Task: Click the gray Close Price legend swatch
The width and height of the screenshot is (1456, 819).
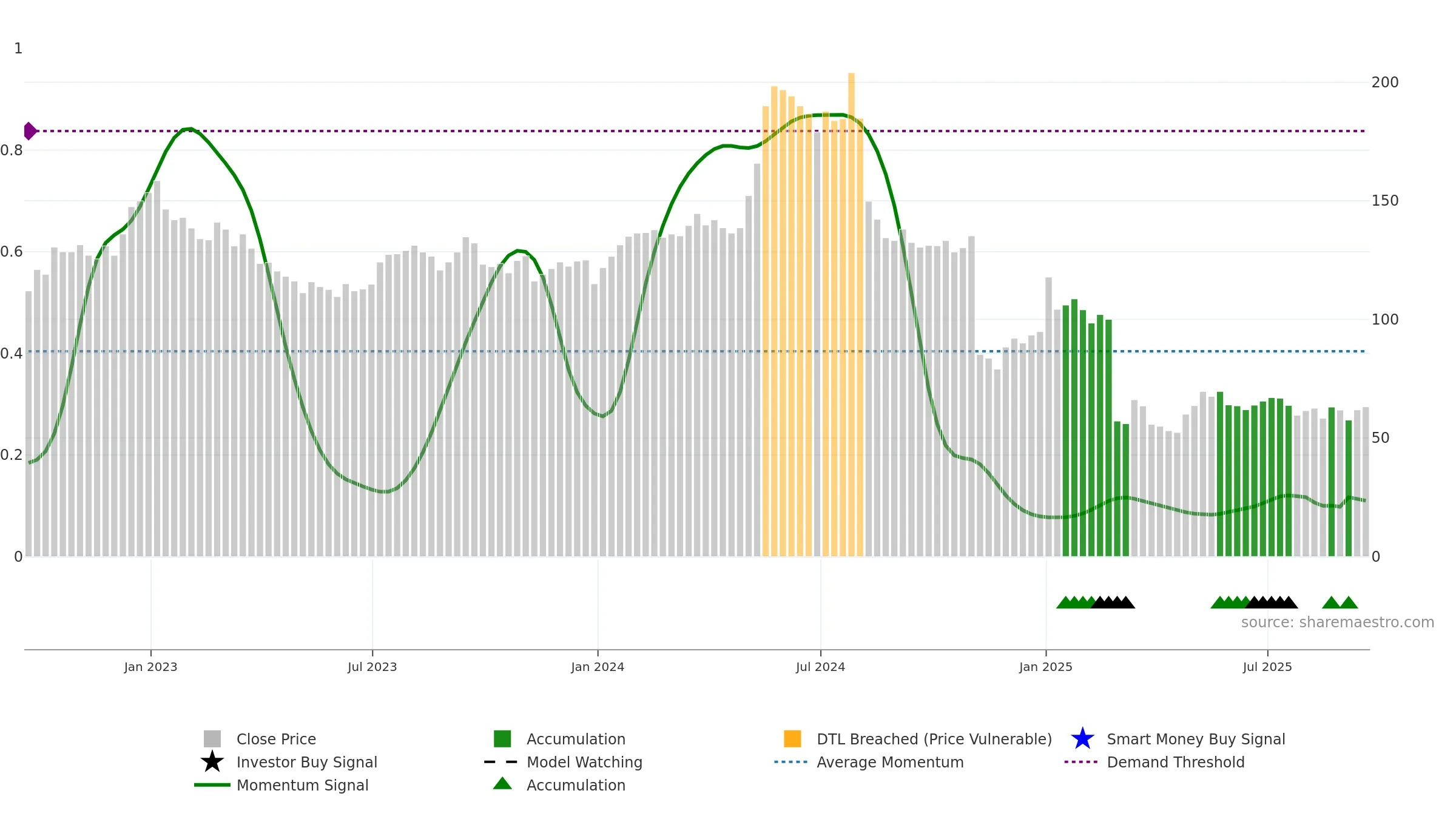Action: [212, 739]
